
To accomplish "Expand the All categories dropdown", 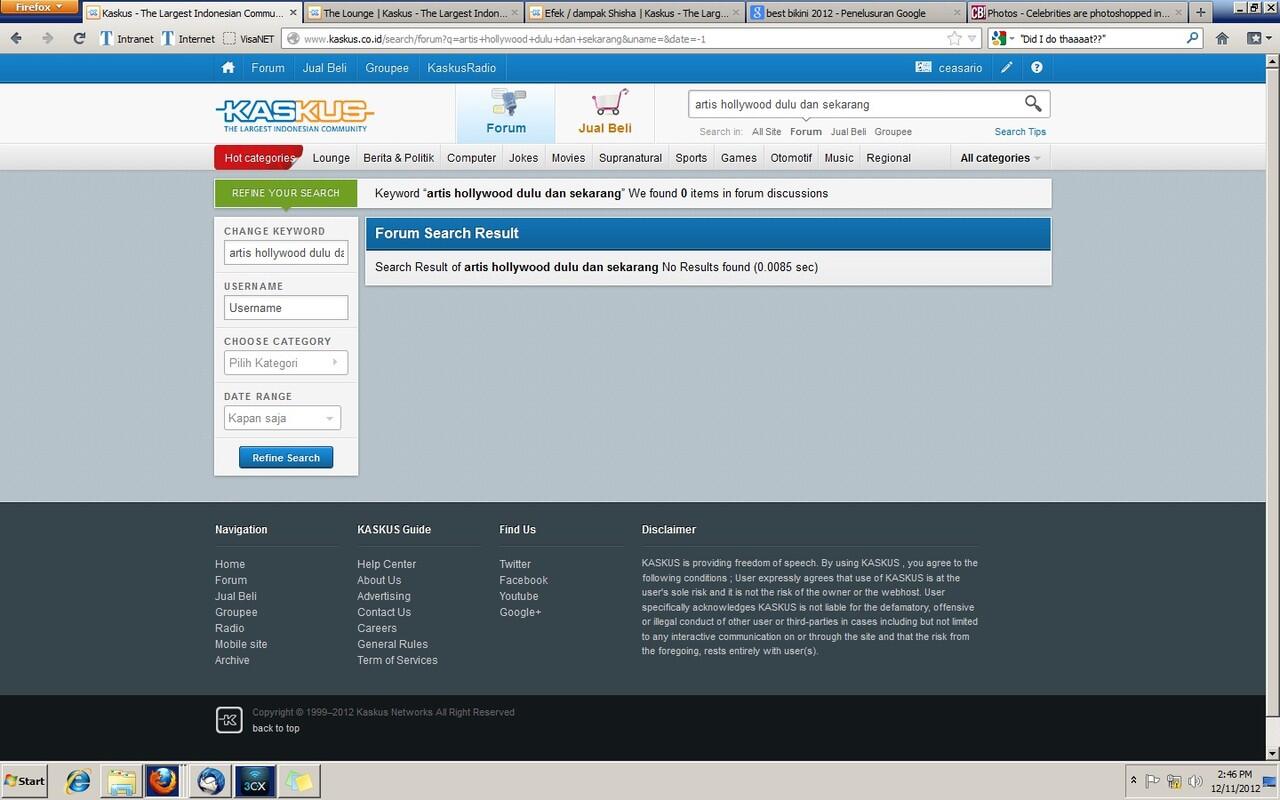I will coord(1000,158).
